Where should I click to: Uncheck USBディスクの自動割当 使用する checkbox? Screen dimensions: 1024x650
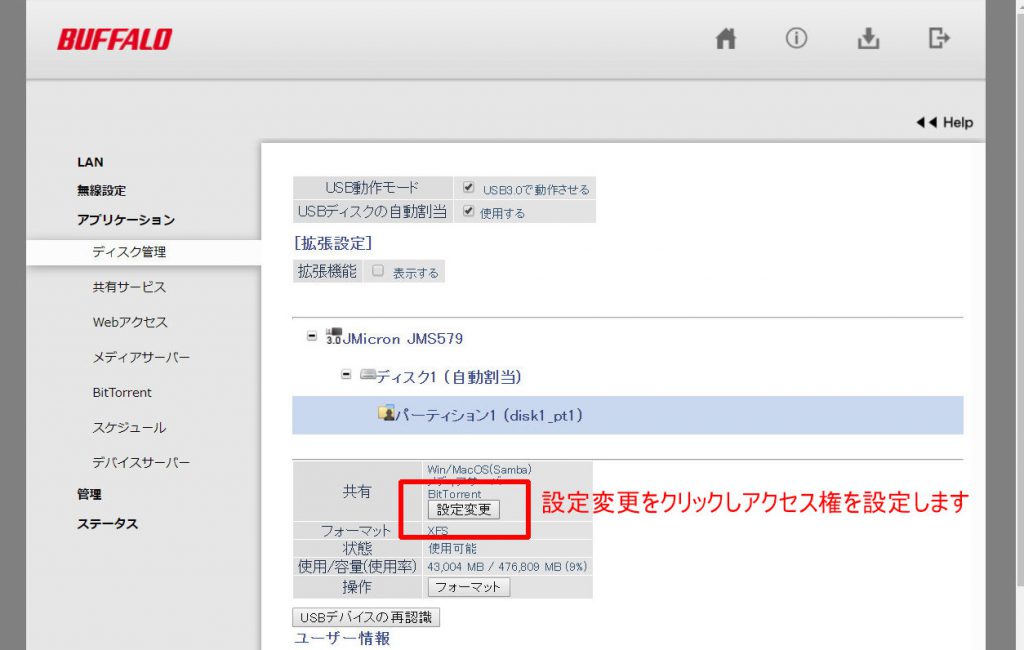coord(469,211)
